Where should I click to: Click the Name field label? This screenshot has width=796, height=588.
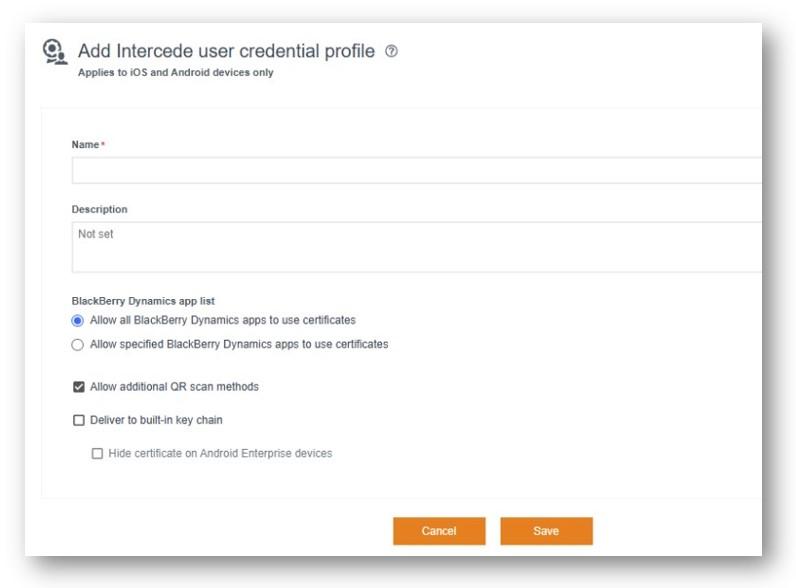tap(86, 145)
